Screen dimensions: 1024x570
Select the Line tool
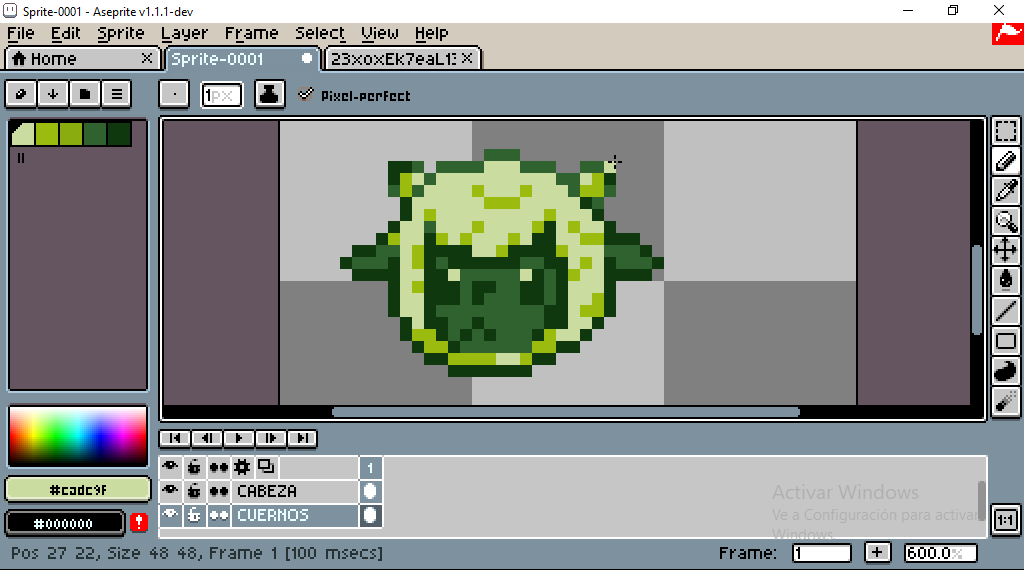[x=1006, y=311]
